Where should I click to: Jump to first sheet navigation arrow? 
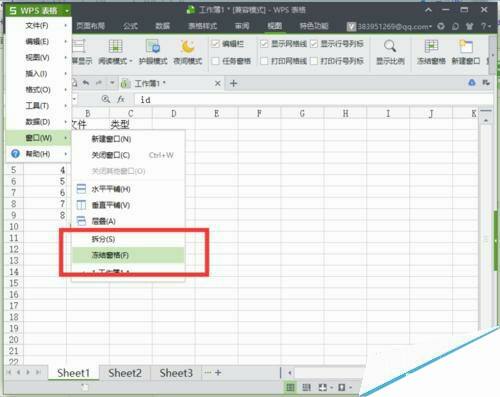[9, 372]
